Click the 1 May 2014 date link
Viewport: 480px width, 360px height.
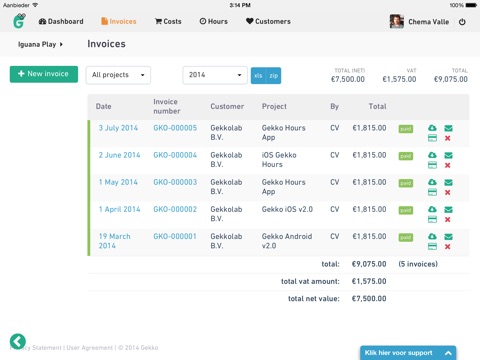118,182
